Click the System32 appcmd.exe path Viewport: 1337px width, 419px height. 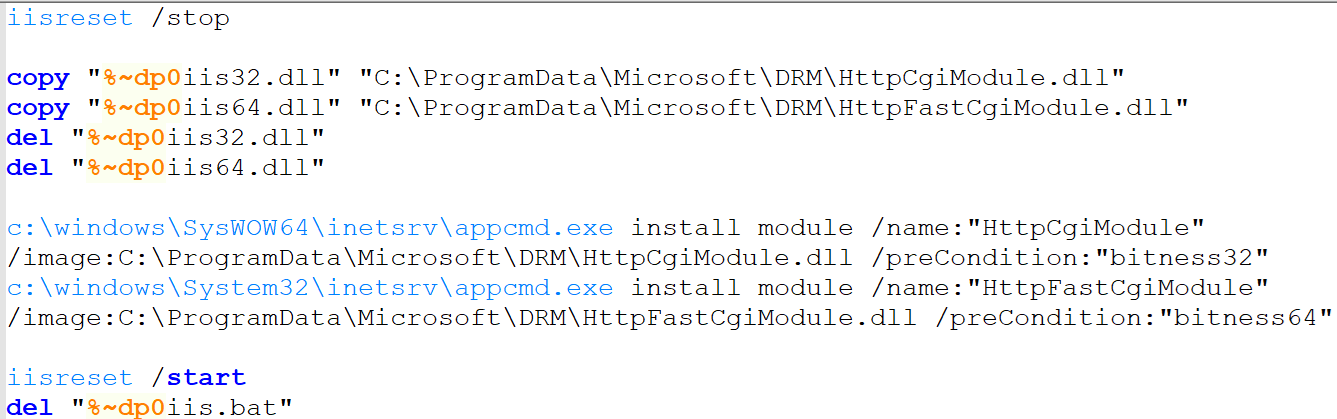(x=310, y=288)
